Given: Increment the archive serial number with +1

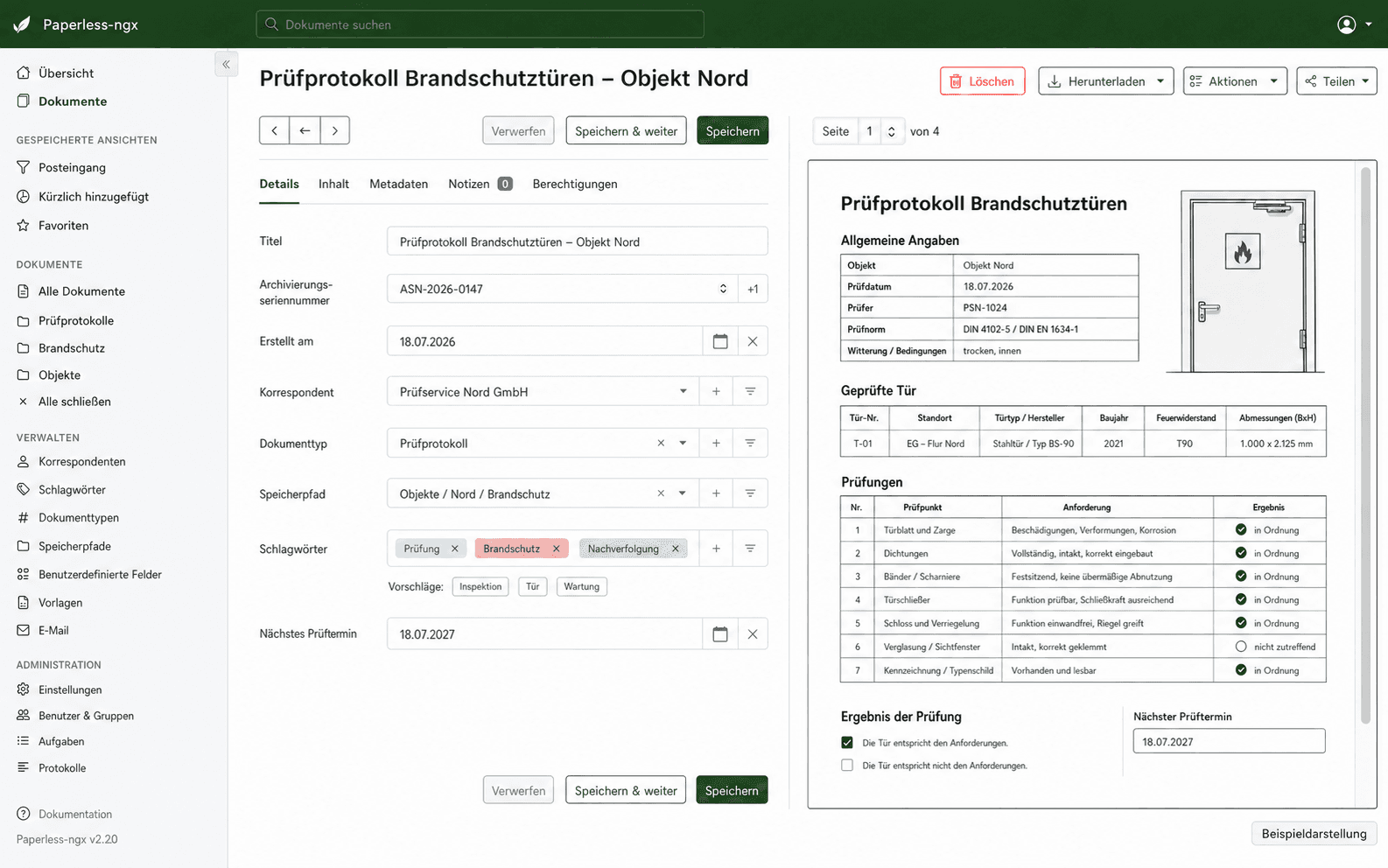Looking at the screenshot, I should coord(753,289).
